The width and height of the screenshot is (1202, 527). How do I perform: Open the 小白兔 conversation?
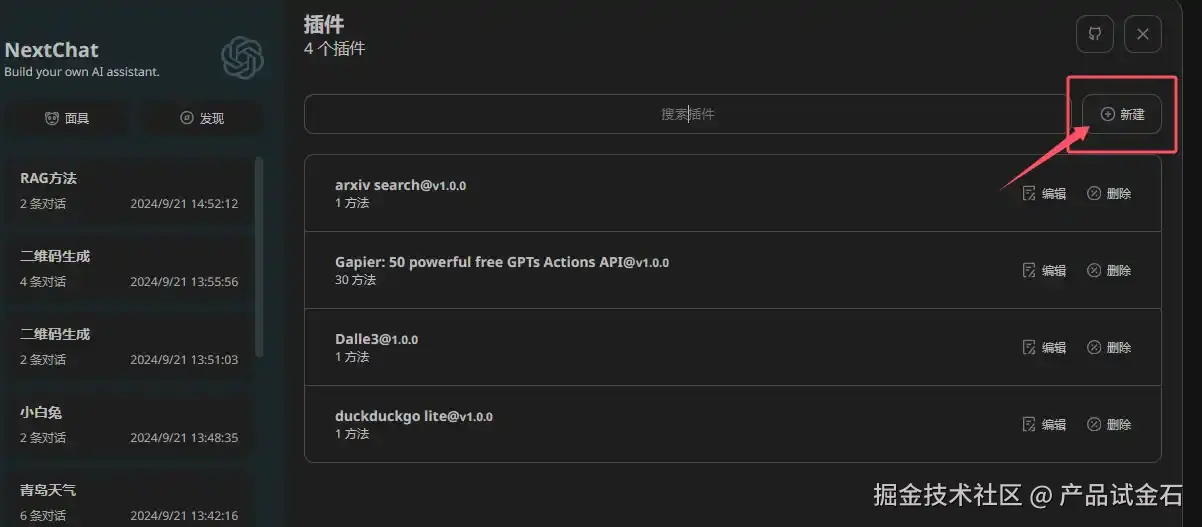129,424
